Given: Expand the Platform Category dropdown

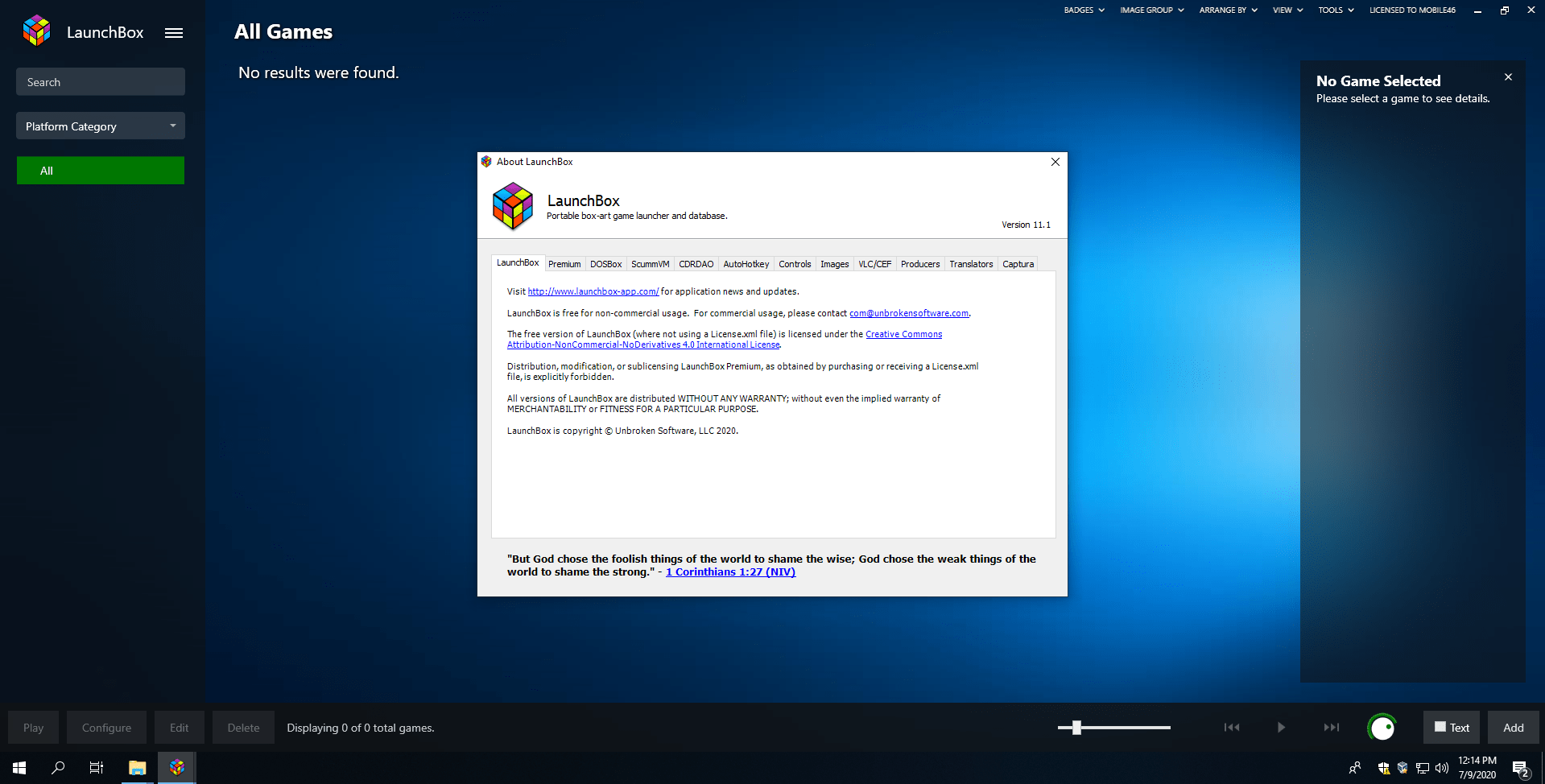Looking at the screenshot, I should coord(101,126).
